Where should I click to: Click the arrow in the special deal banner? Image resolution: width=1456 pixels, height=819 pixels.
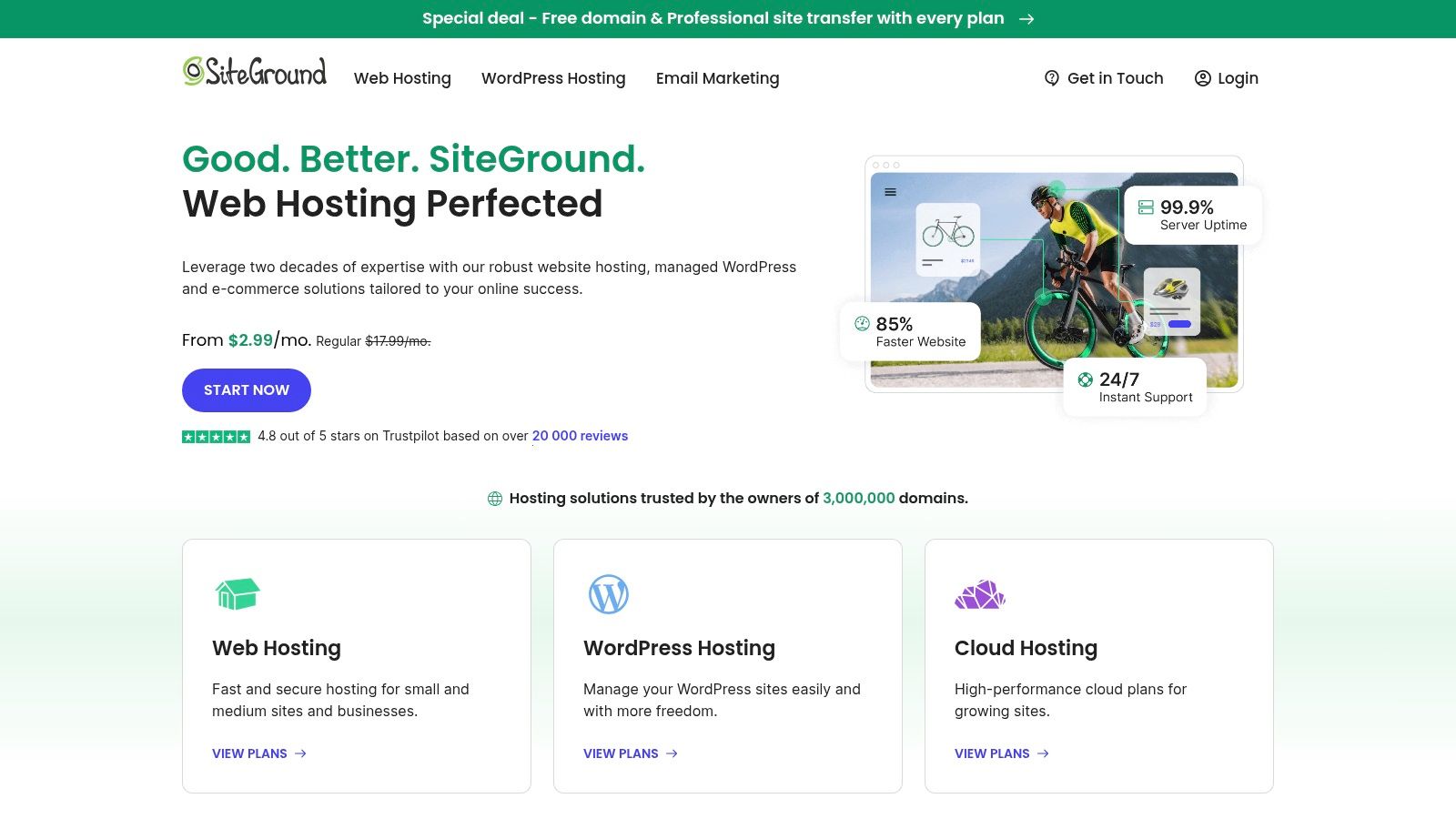tap(1026, 19)
